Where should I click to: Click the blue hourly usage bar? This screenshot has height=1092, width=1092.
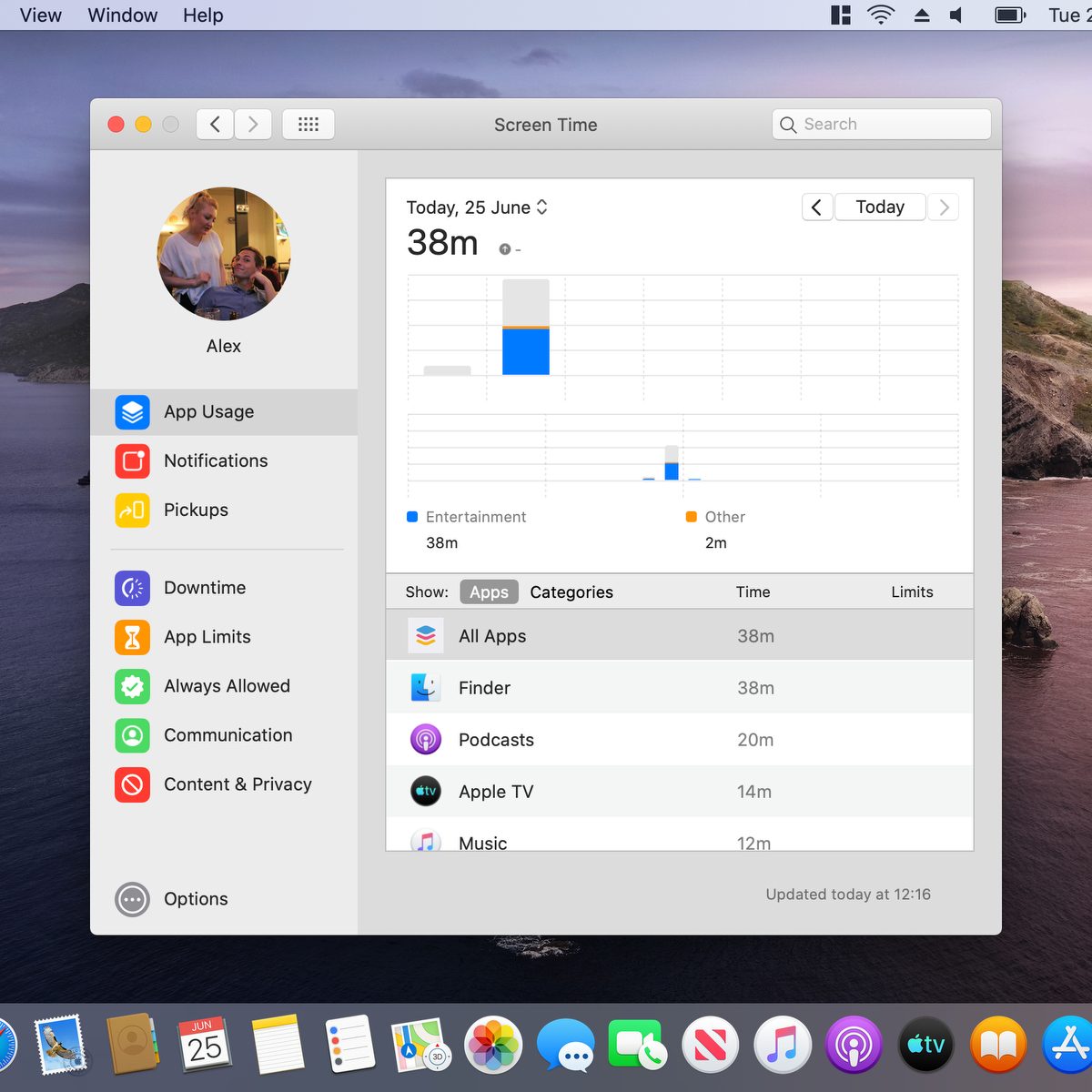pos(672,471)
